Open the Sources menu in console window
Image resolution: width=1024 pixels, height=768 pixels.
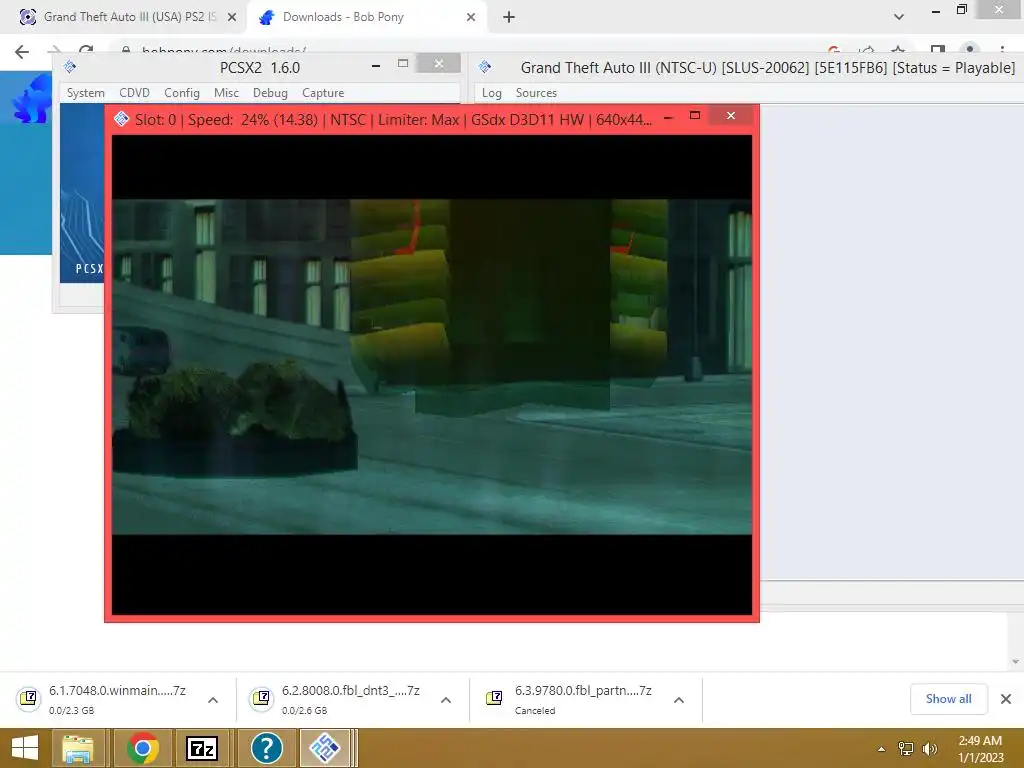pyautogui.click(x=536, y=93)
